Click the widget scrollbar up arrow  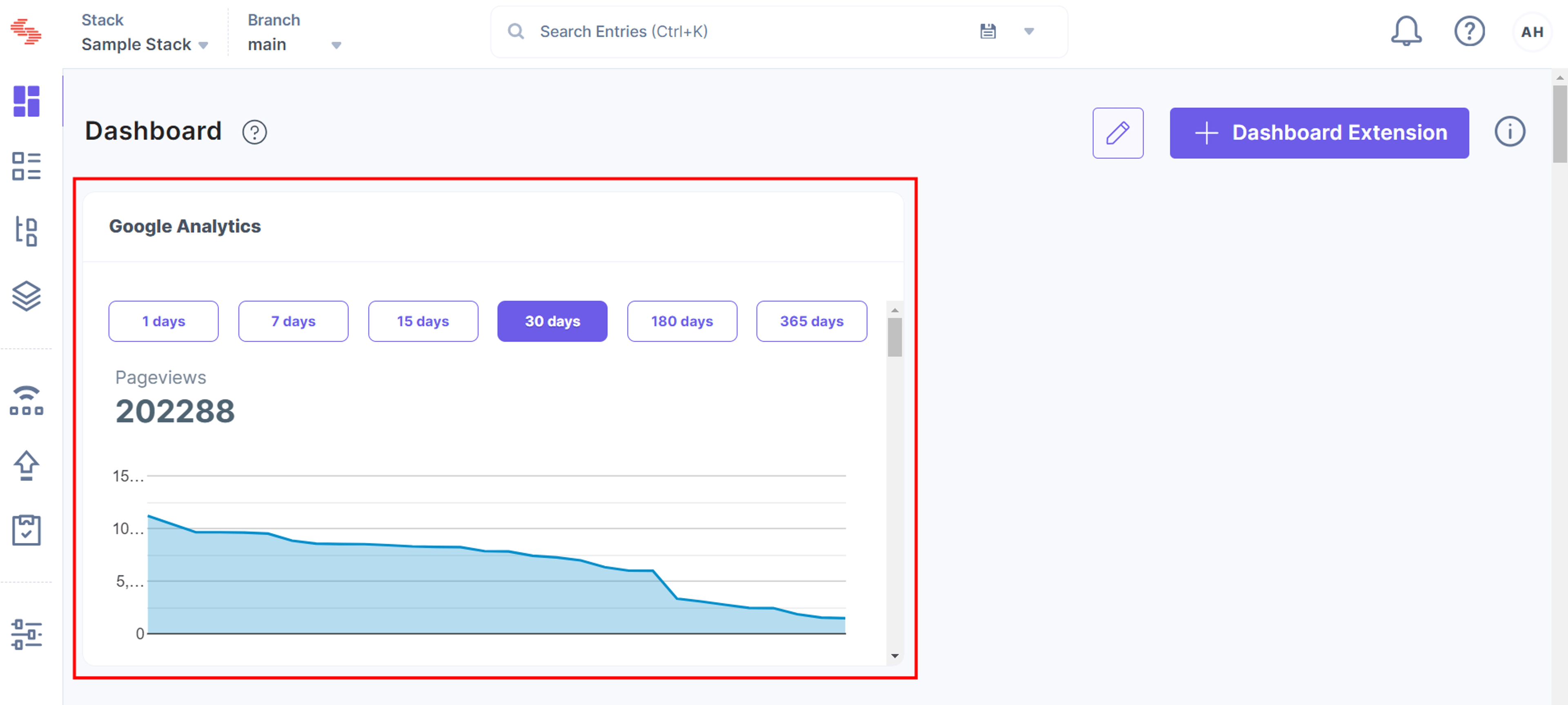894,309
